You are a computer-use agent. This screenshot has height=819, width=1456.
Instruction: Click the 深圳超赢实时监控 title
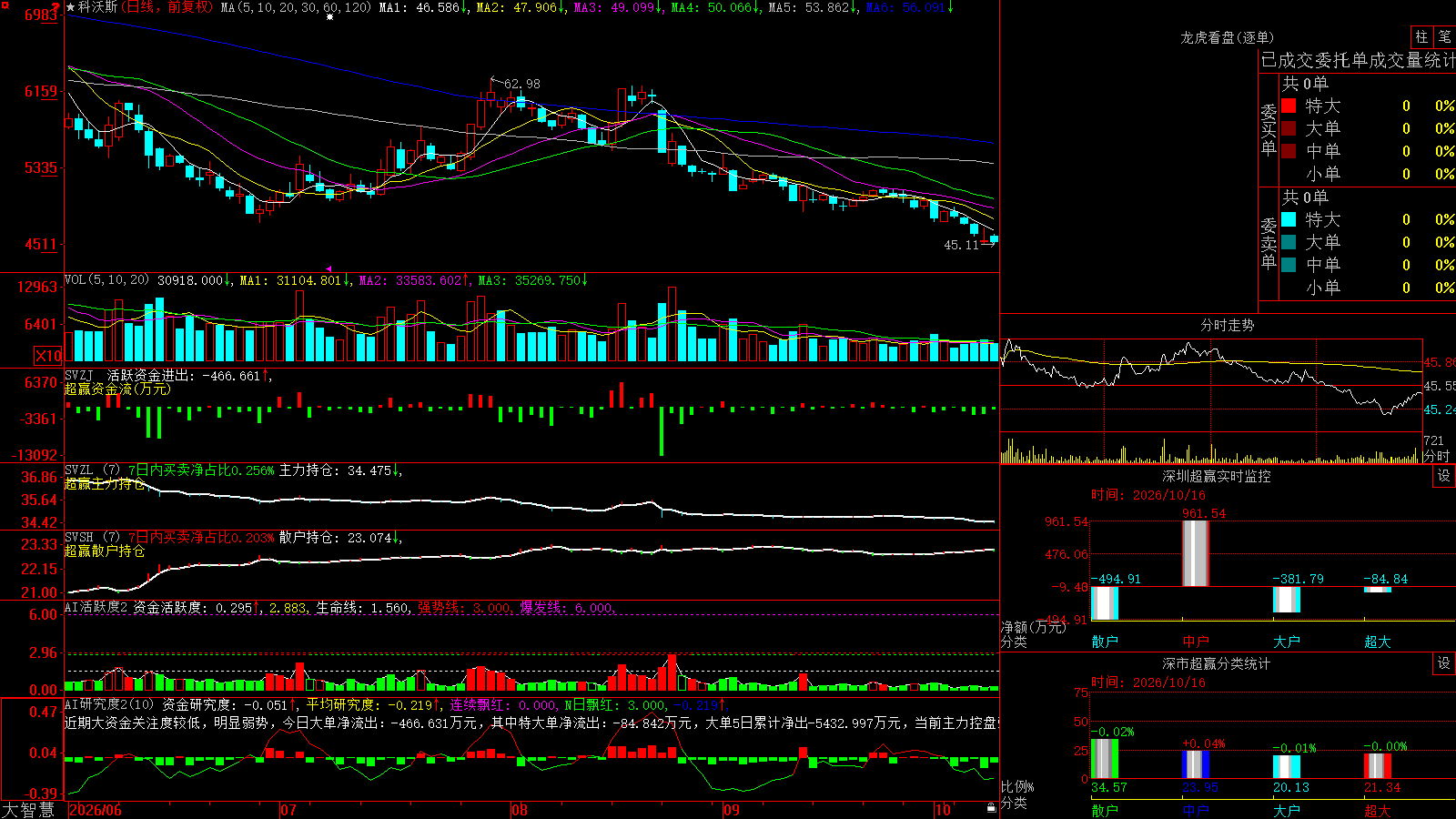(x=1217, y=476)
